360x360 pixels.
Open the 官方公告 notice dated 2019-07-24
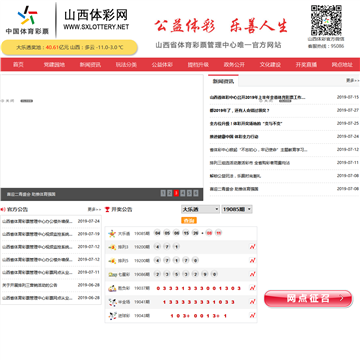click(37, 221)
